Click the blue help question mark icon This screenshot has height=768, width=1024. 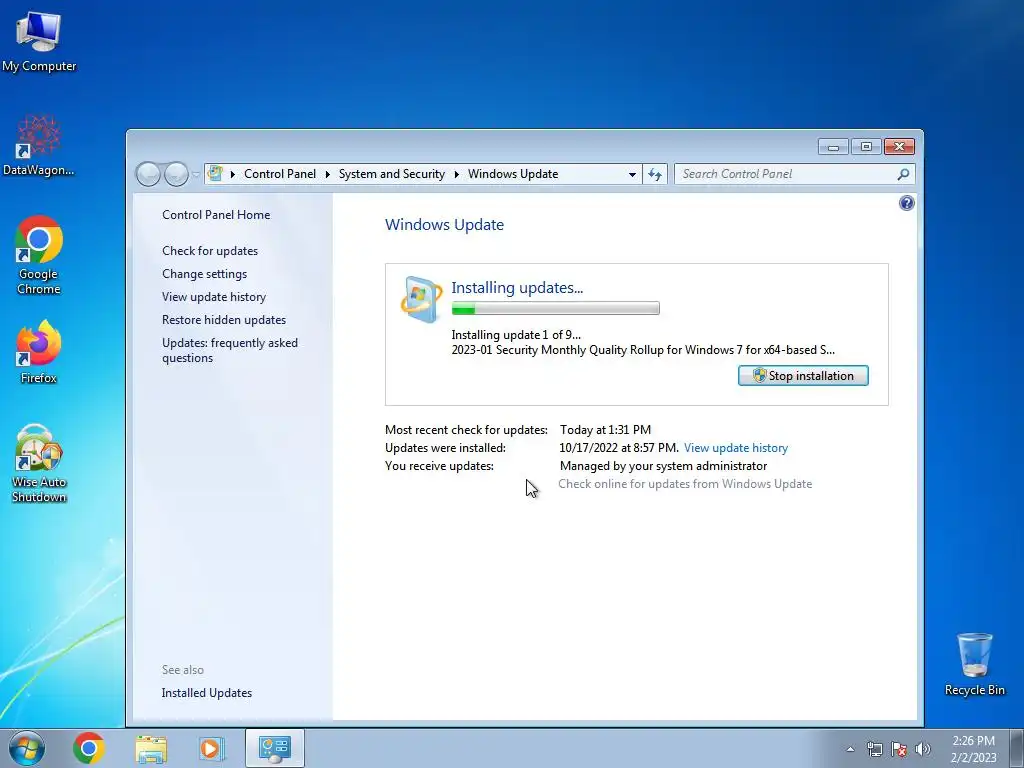tap(906, 203)
